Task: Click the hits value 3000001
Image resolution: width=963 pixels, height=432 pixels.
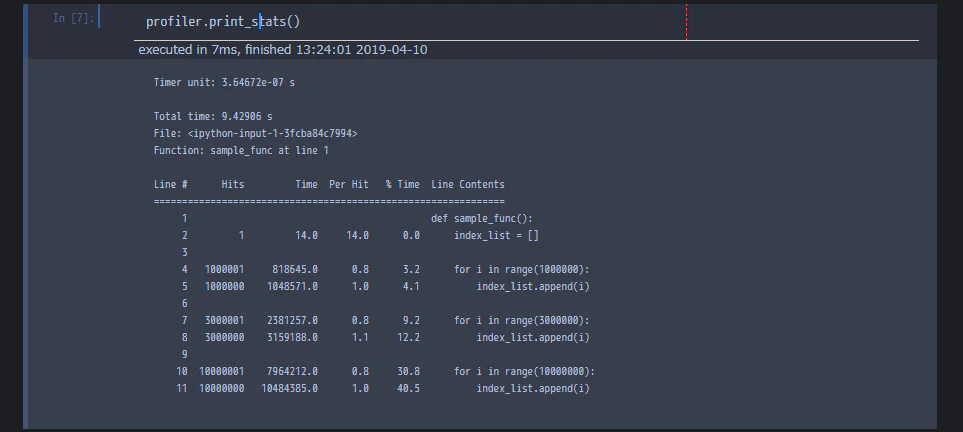Action: 225,321
